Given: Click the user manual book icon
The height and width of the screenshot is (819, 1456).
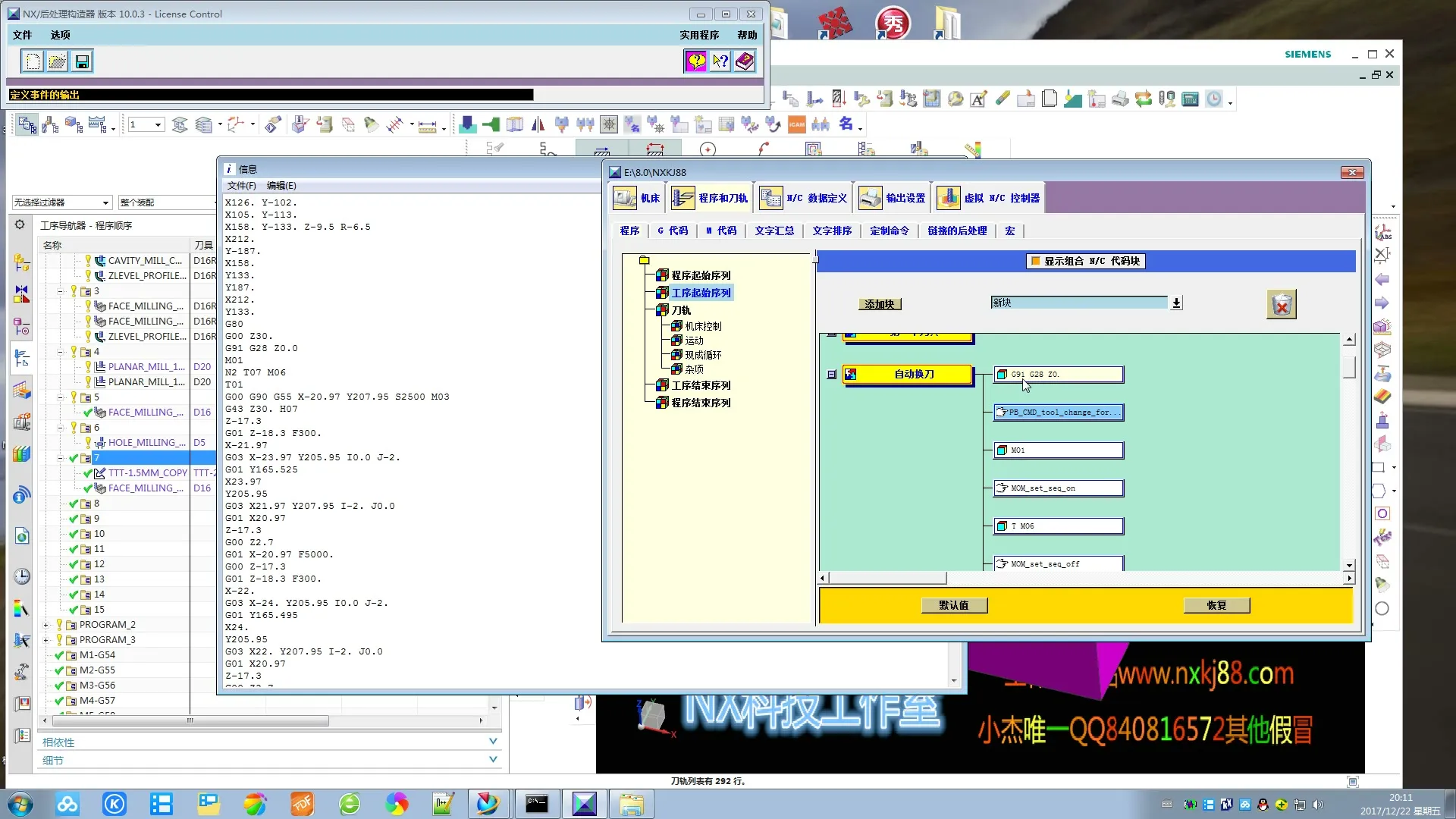Looking at the screenshot, I should pos(745,61).
